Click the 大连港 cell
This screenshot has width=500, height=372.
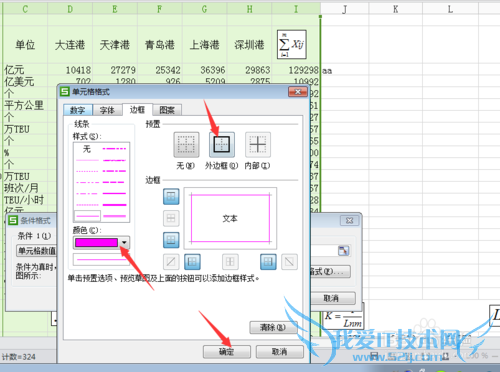pyautogui.click(x=70, y=45)
